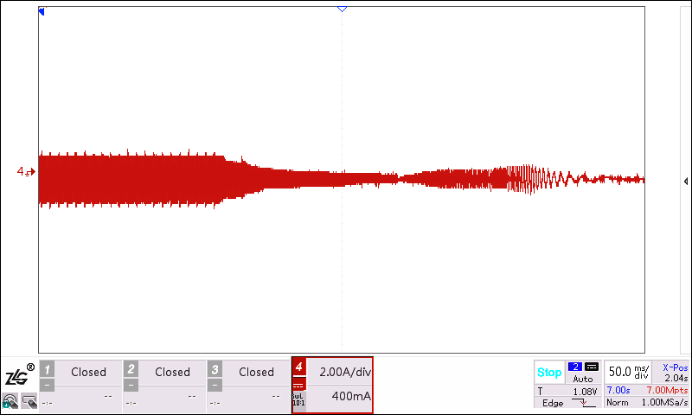Click the Edge trigger type label
The image size is (693, 416).
point(552,403)
